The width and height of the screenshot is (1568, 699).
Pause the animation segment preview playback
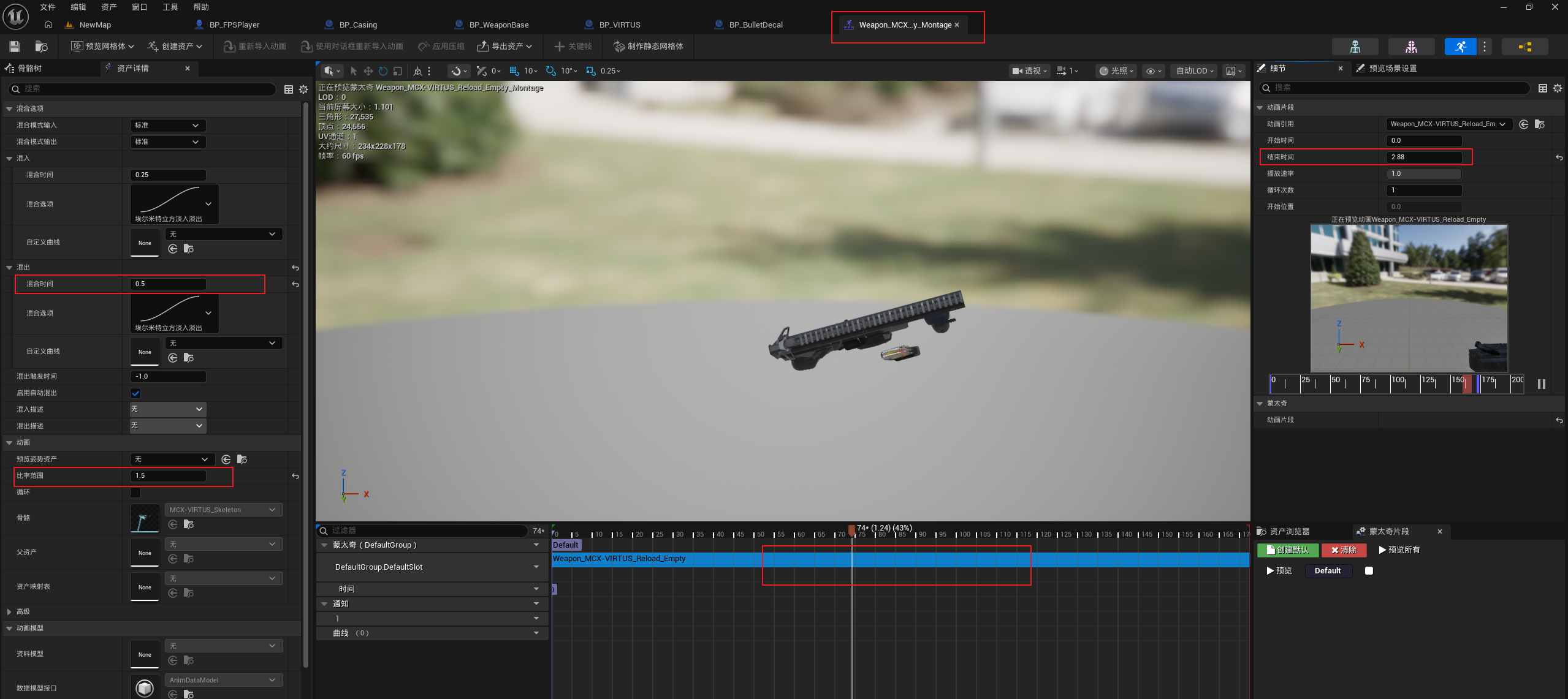coord(1542,384)
